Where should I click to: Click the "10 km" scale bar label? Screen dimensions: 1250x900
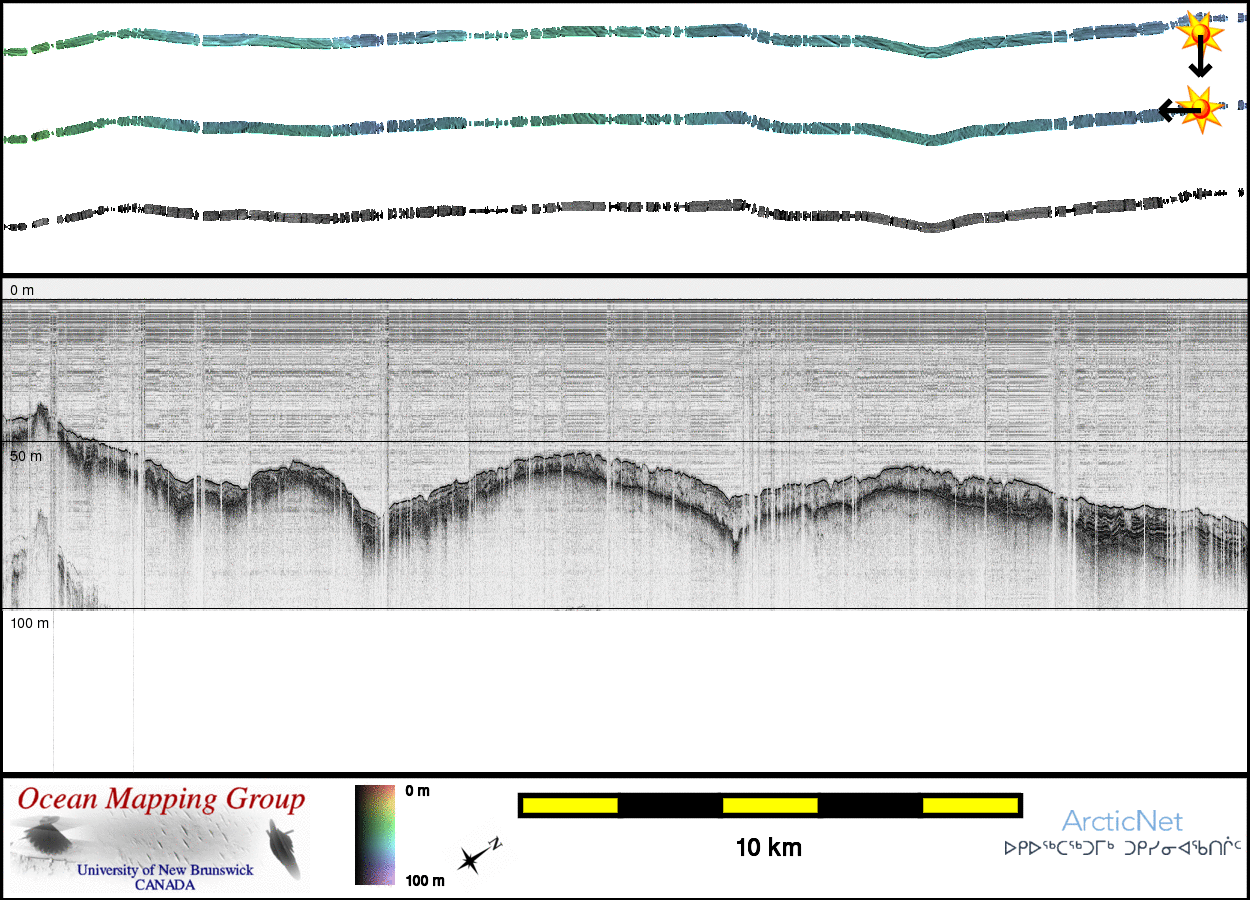coord(768,848)
